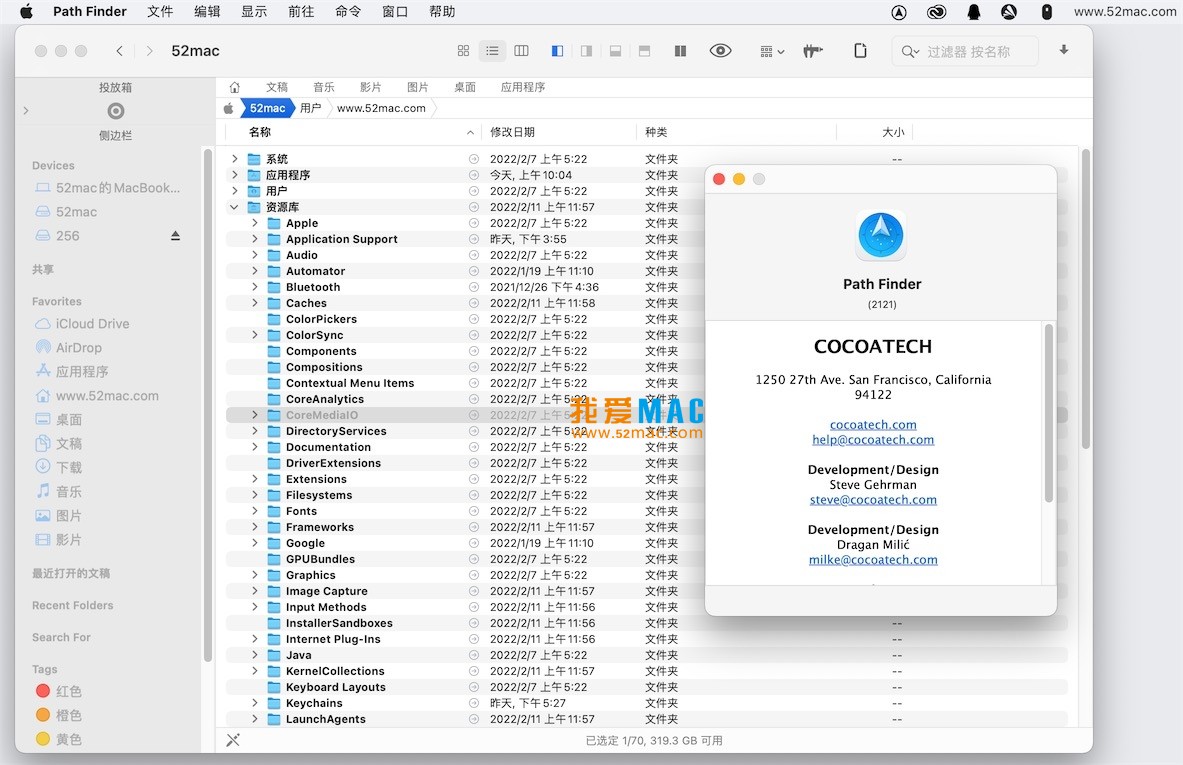Open the 显示 menu
The width and height of the screenshot is (1183, 765).
[x=254, y=11]
